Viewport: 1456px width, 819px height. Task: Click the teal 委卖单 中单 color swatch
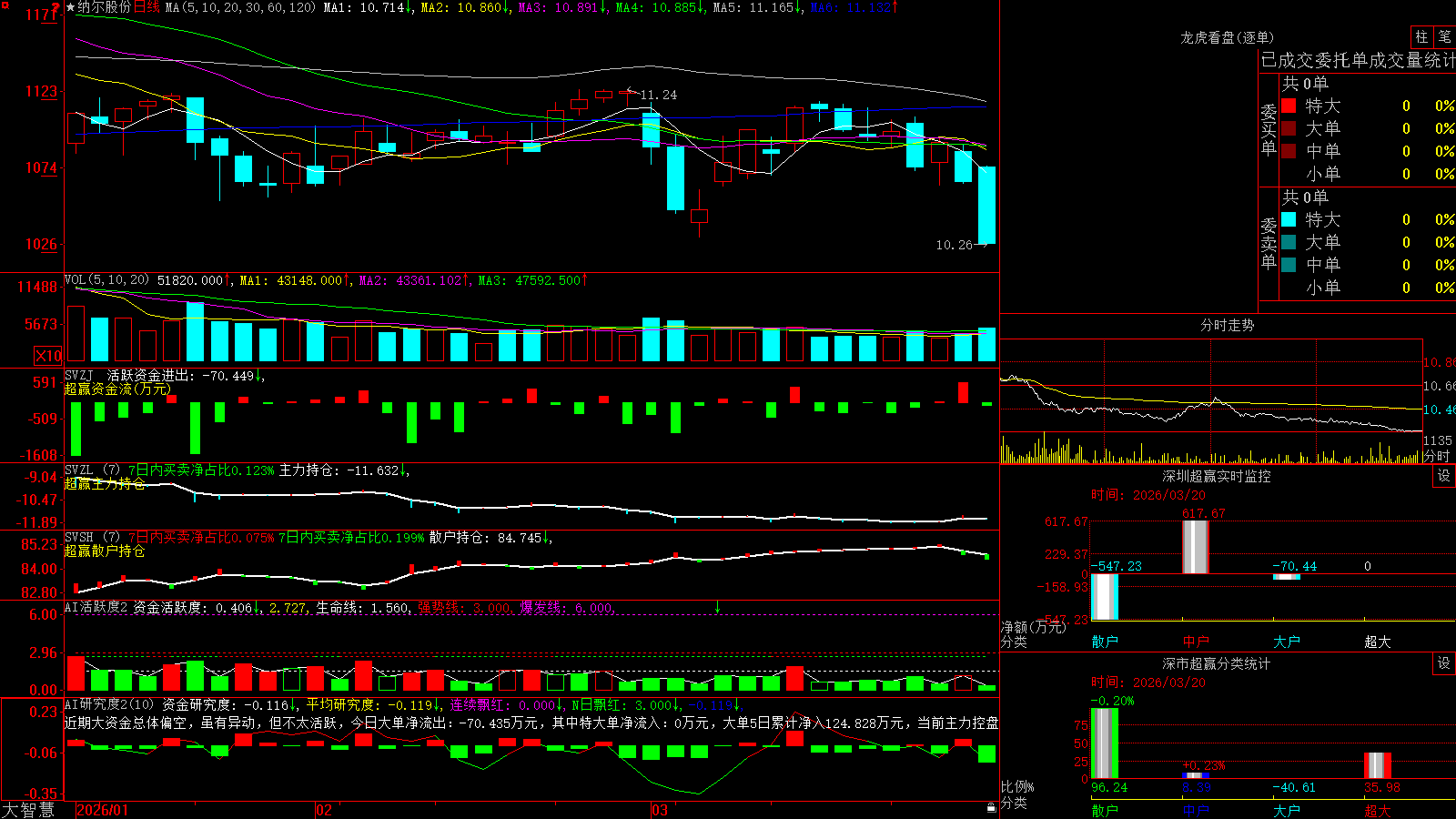tap(1289, 265)
